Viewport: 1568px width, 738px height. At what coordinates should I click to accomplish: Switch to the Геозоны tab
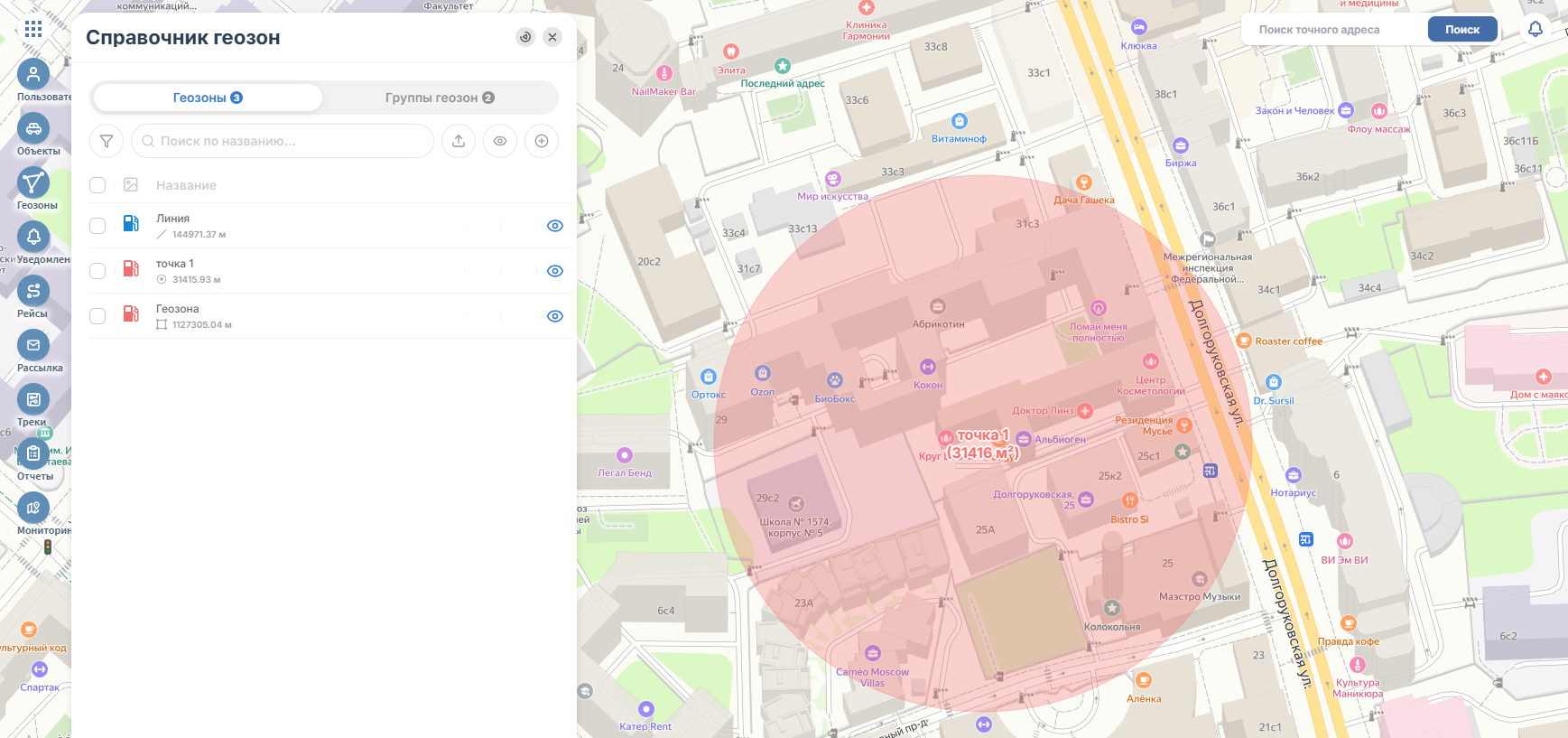point(208,98)
